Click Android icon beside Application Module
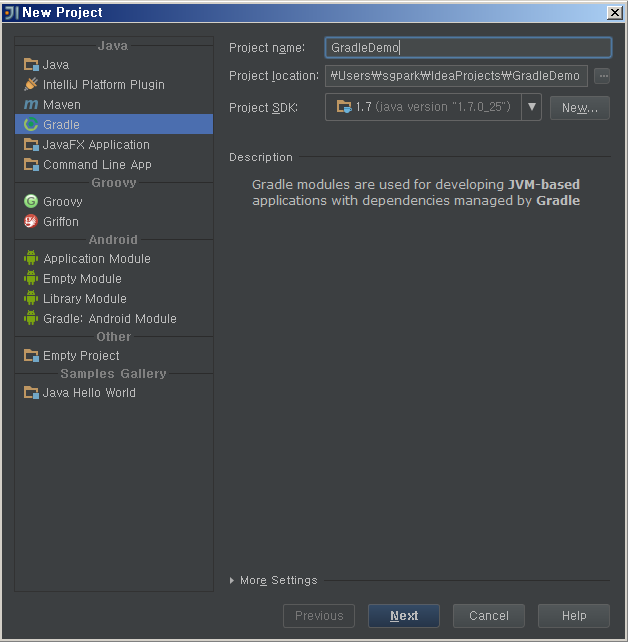The width and height of the screenshot is (628, 642). (31, 258)
